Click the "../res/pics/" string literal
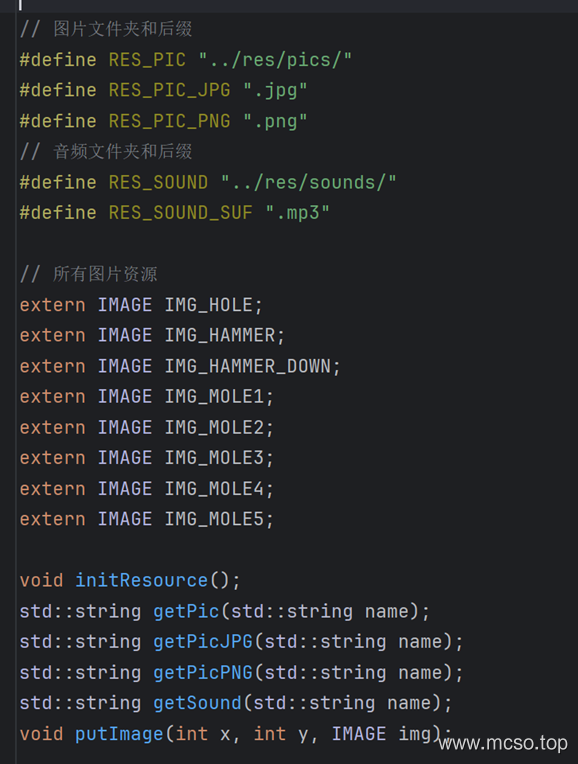The image size is (578, 764). (275, 60)
